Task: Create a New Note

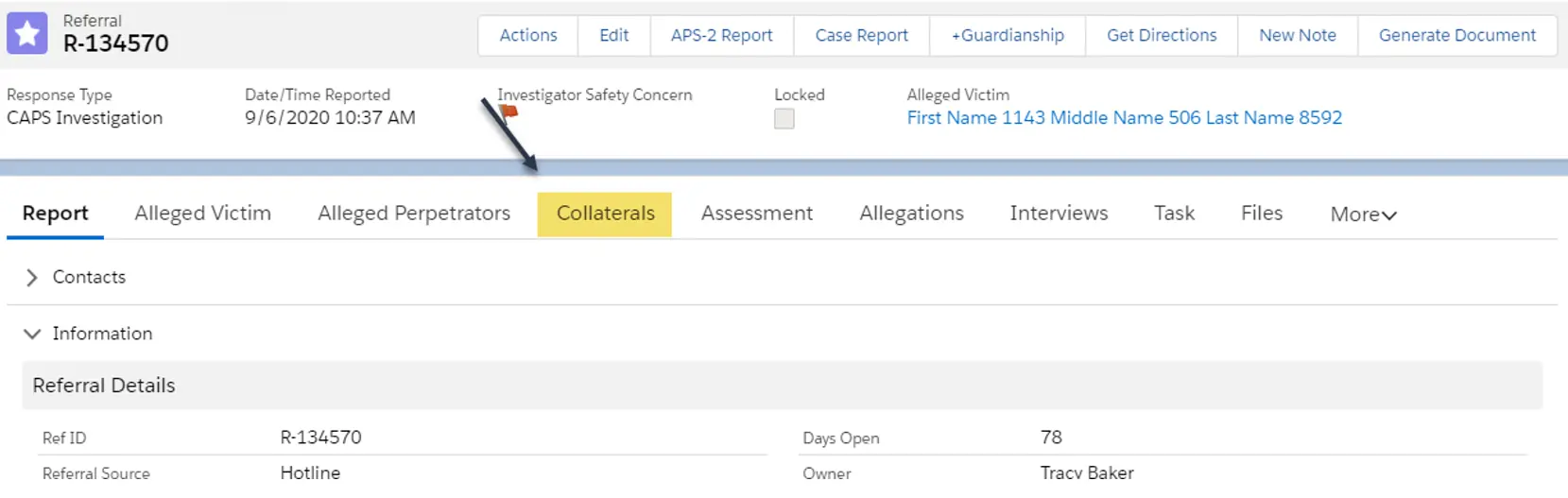Action: 1298,35
